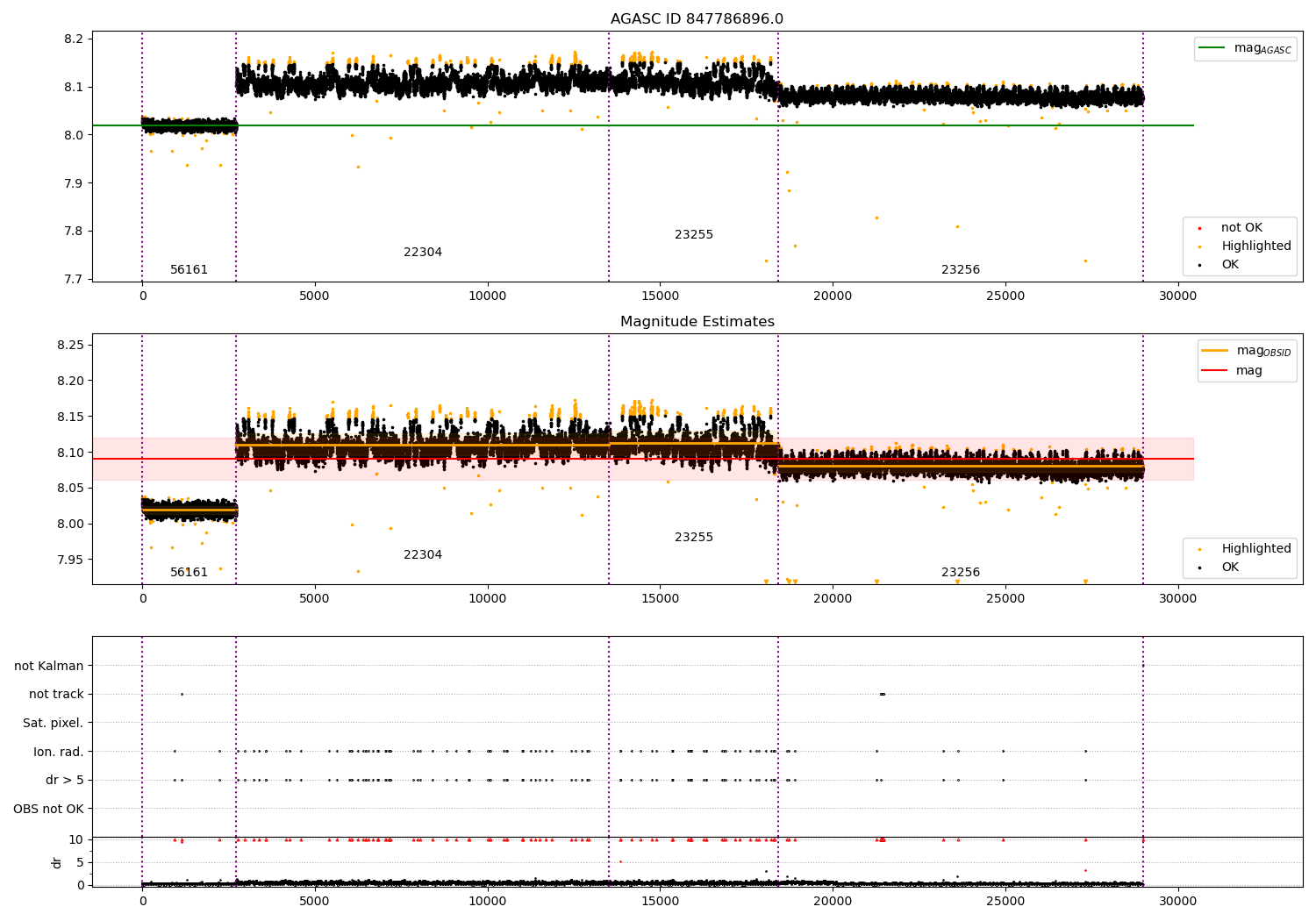Click the "Sat. pixel." row label
This screenshot has height=921, width=1316.
coord(54,724)
